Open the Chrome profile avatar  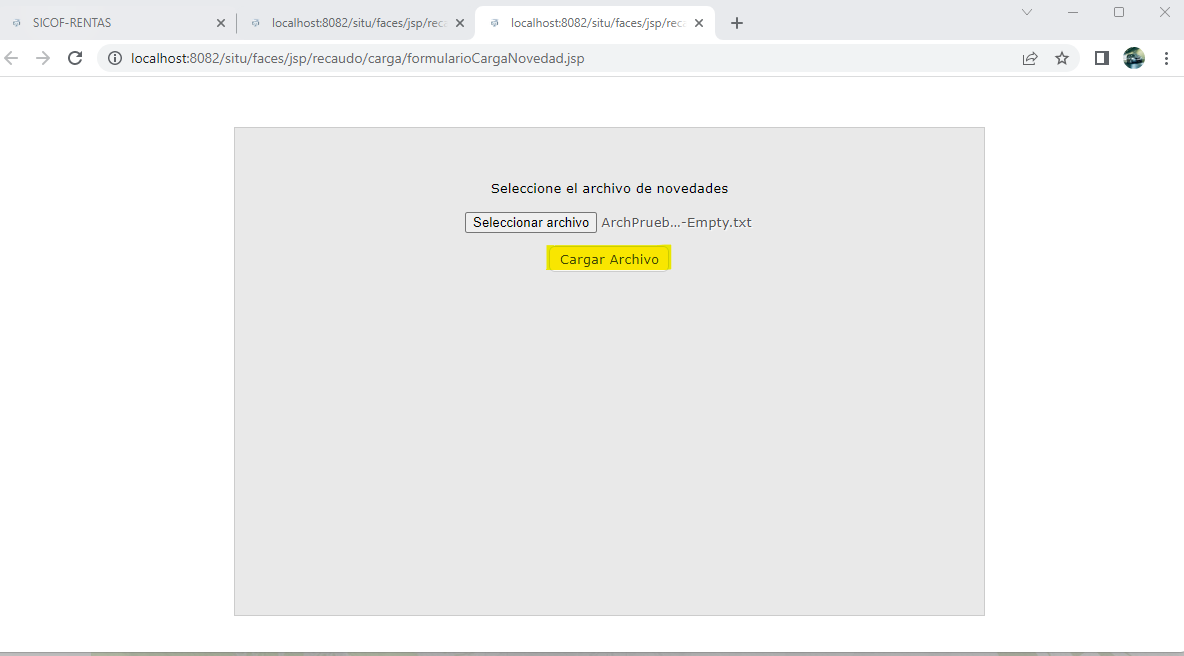point(1134,58)
